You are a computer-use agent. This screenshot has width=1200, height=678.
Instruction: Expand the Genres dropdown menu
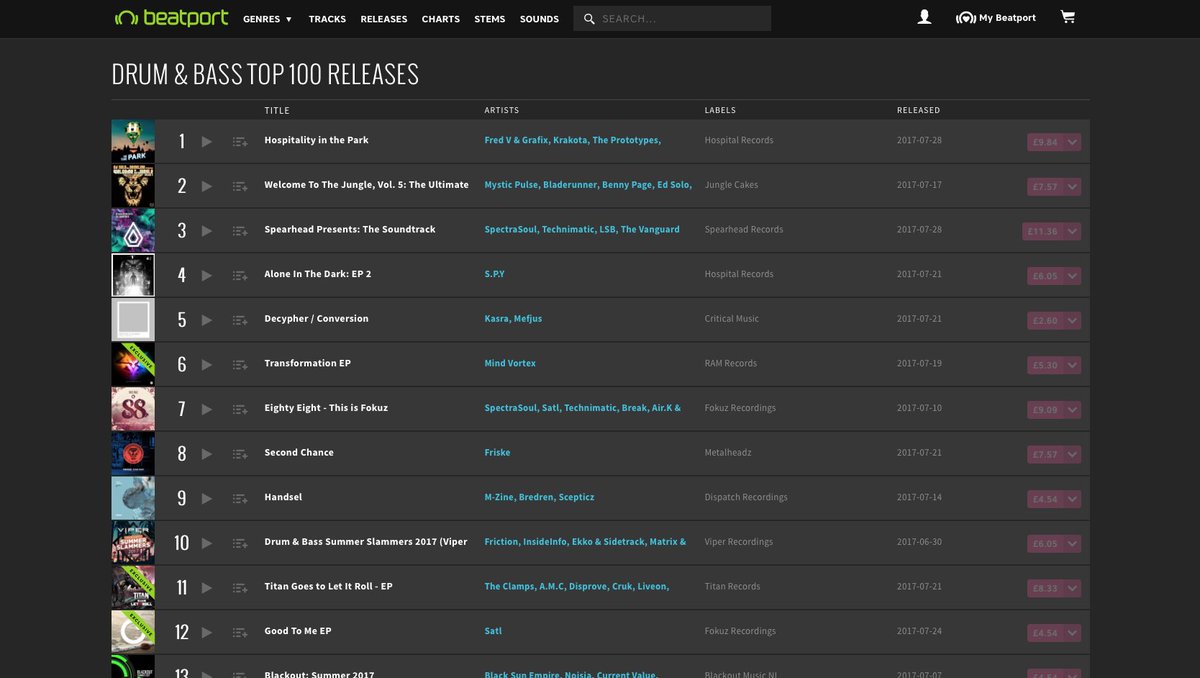[x=267, y=19]
